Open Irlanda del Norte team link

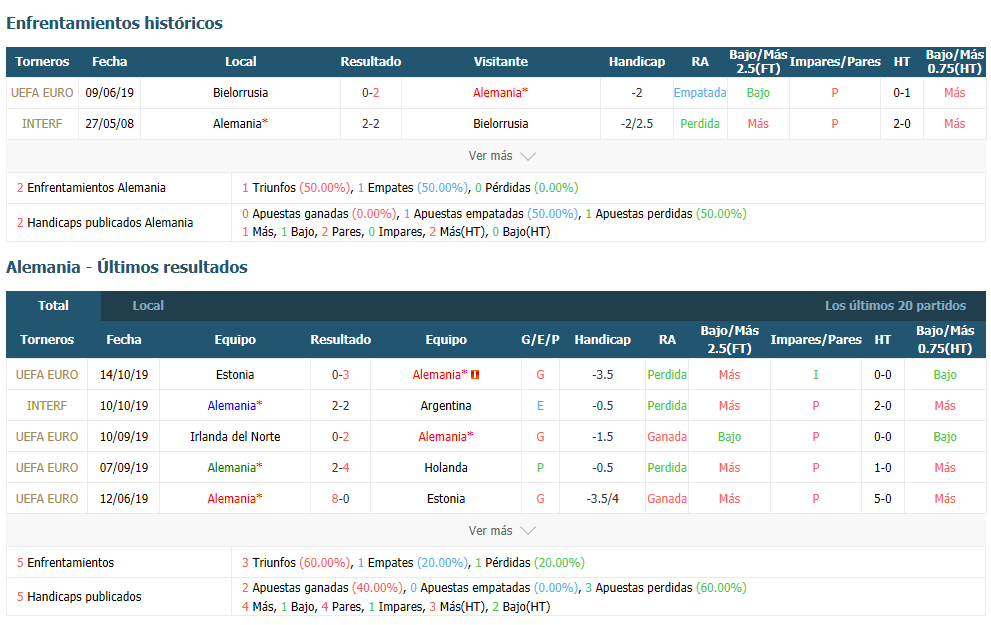234,437
